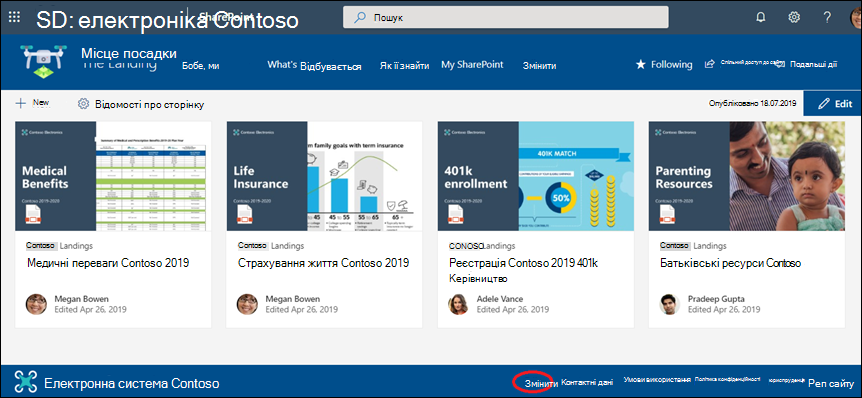This screenshot has width=862, height=398.
Task: Open the Реп сайту footer link
Action: (831, 383)
